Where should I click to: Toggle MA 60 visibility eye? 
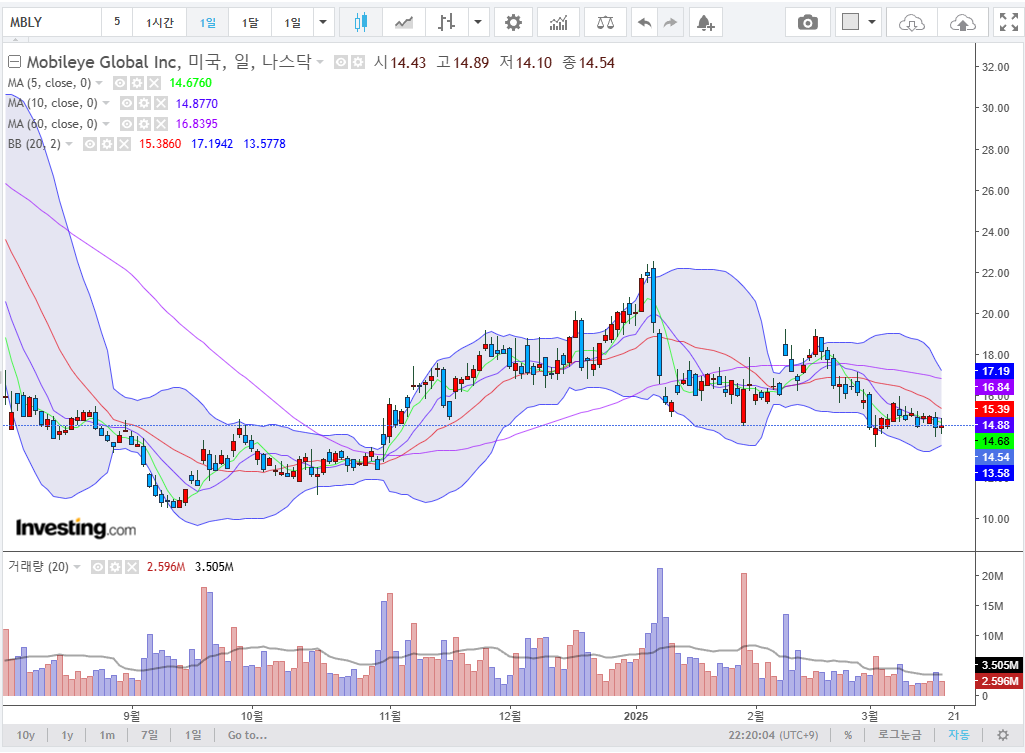pos(127,124)
